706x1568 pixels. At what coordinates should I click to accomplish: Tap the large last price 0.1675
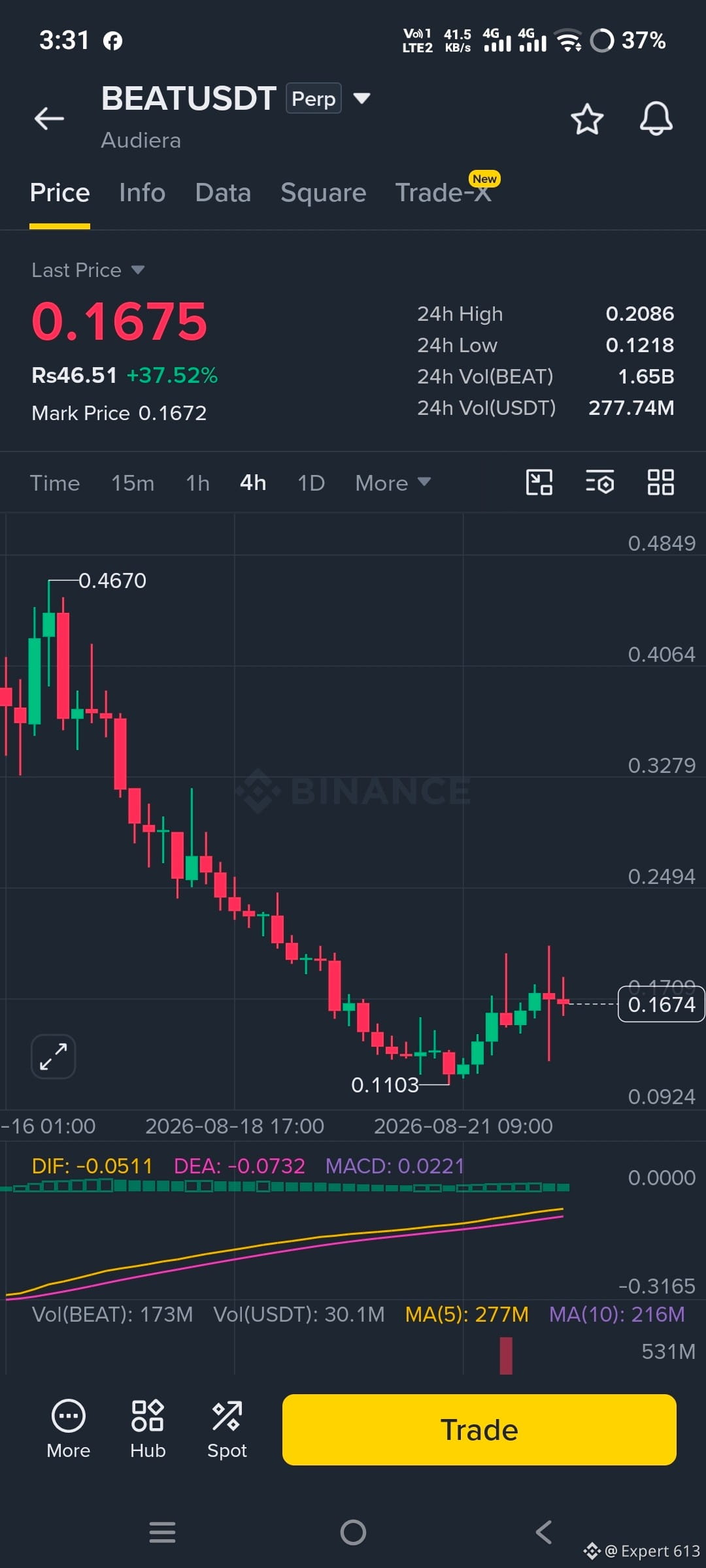pos(119,321)
